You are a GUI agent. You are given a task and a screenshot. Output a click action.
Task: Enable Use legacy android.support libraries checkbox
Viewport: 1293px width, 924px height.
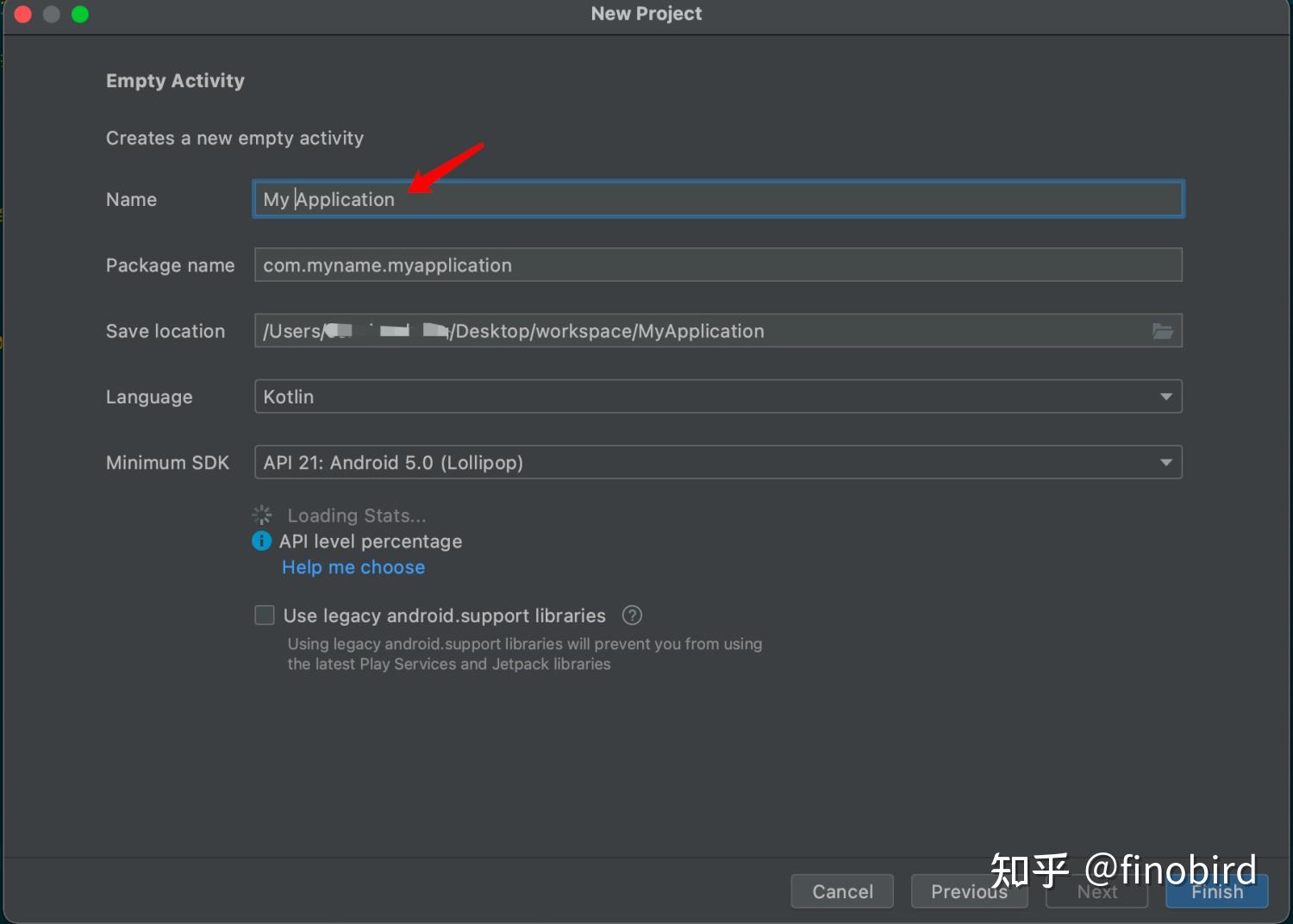(265, 615)
